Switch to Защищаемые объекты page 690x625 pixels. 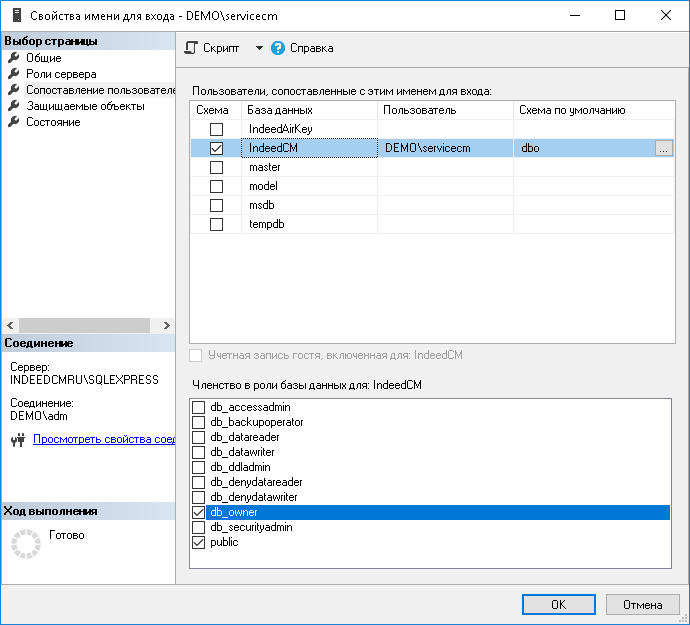coord(85,106)
